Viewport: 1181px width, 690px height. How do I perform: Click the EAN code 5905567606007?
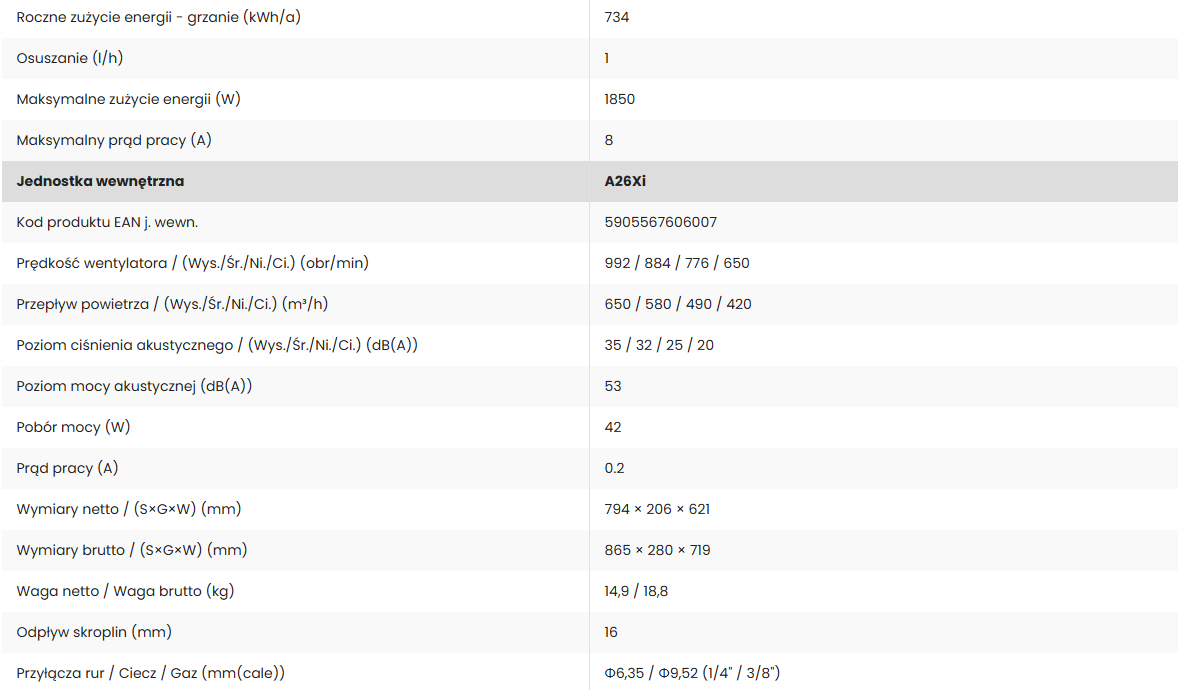click(660, 222)
